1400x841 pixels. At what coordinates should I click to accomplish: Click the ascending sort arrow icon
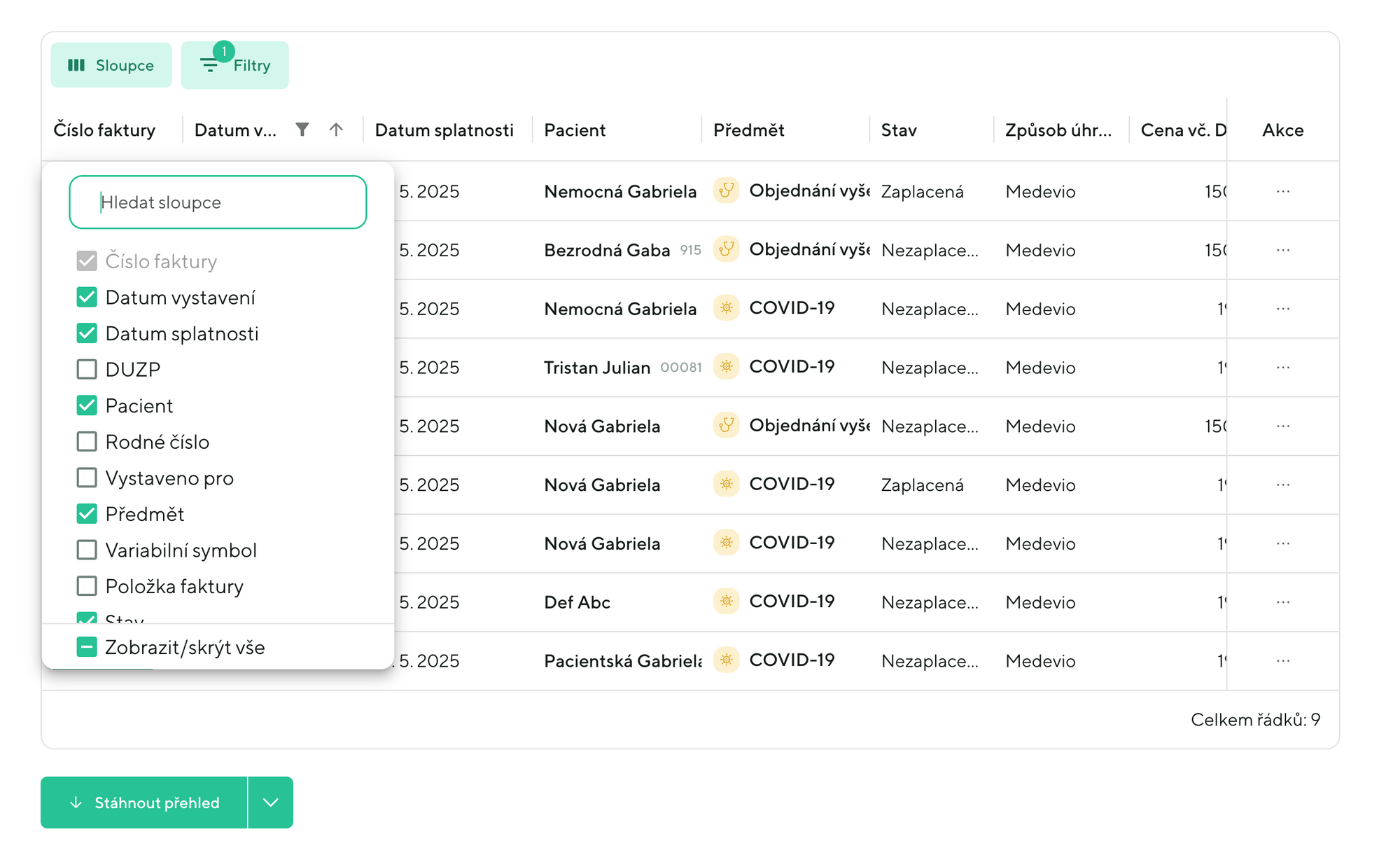(x=336, y=130)
